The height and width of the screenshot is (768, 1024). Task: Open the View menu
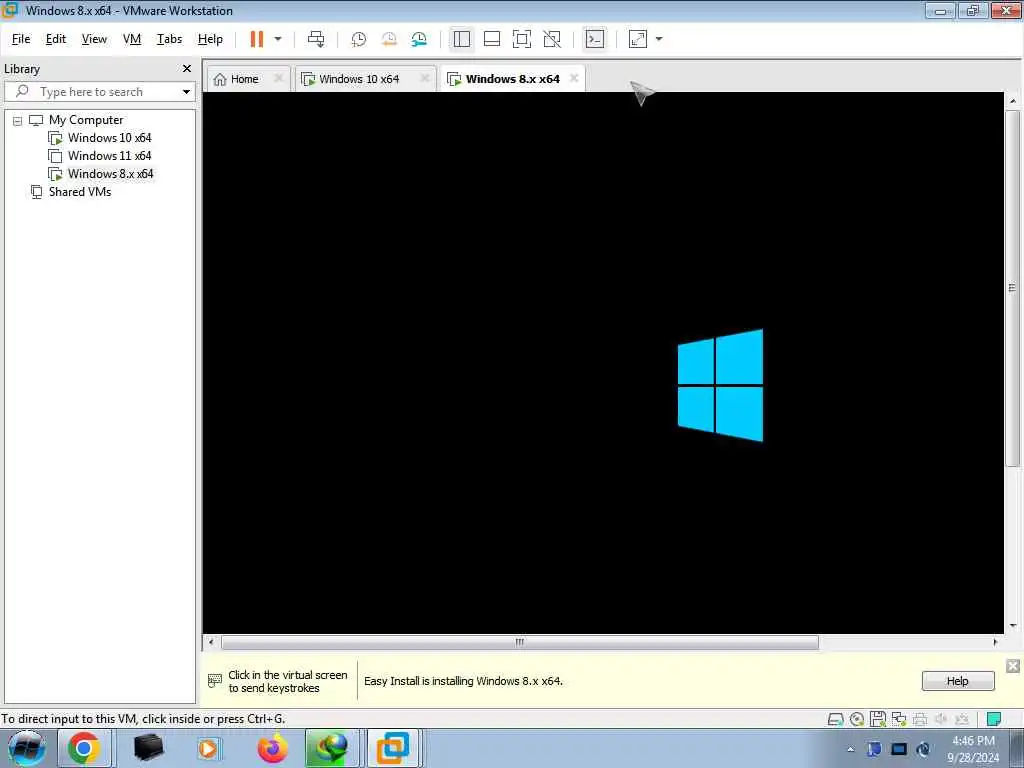coord(94,39)
